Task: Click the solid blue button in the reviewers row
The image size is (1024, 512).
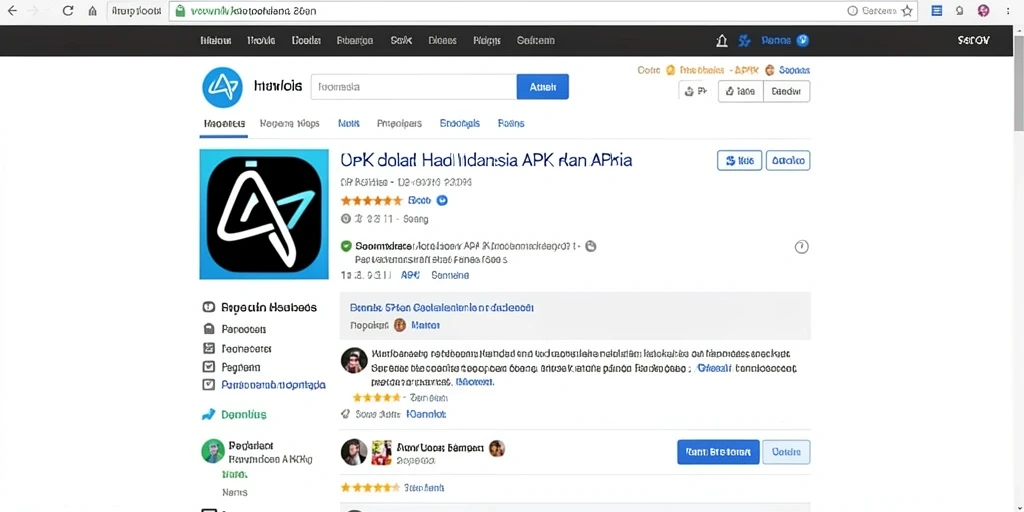Action: point(718,452)
